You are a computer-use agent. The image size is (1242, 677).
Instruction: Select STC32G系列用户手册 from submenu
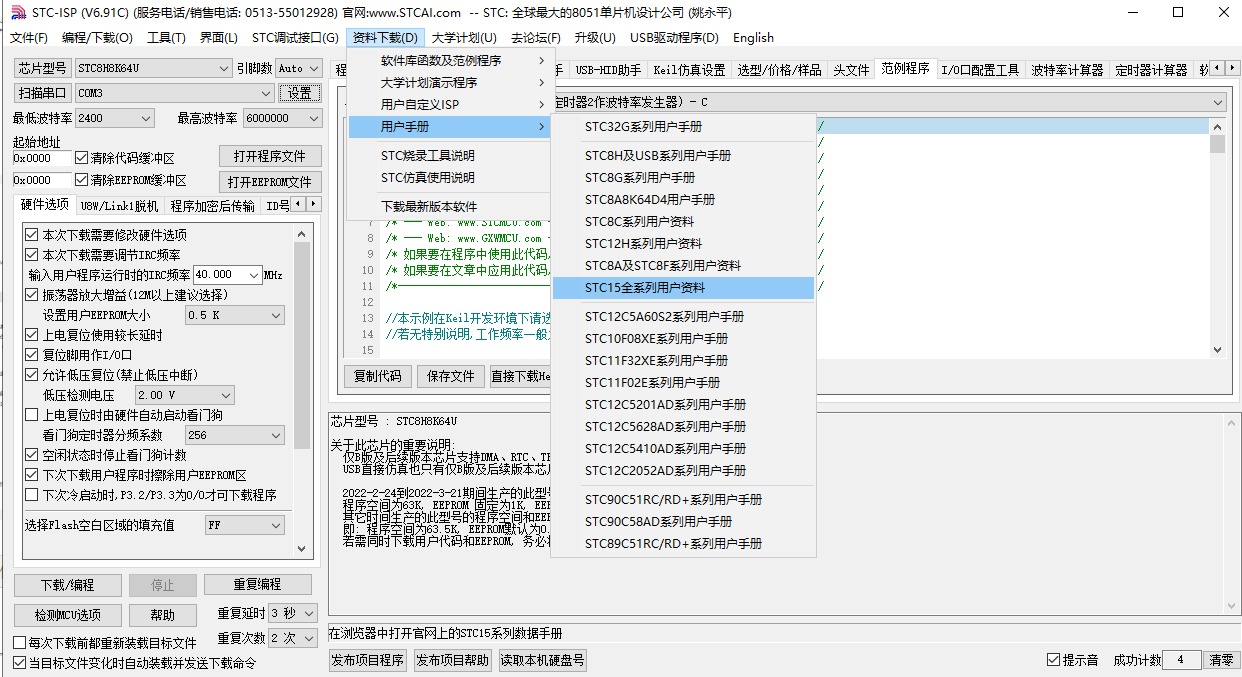pyautogui.click(x=684, y=127)
